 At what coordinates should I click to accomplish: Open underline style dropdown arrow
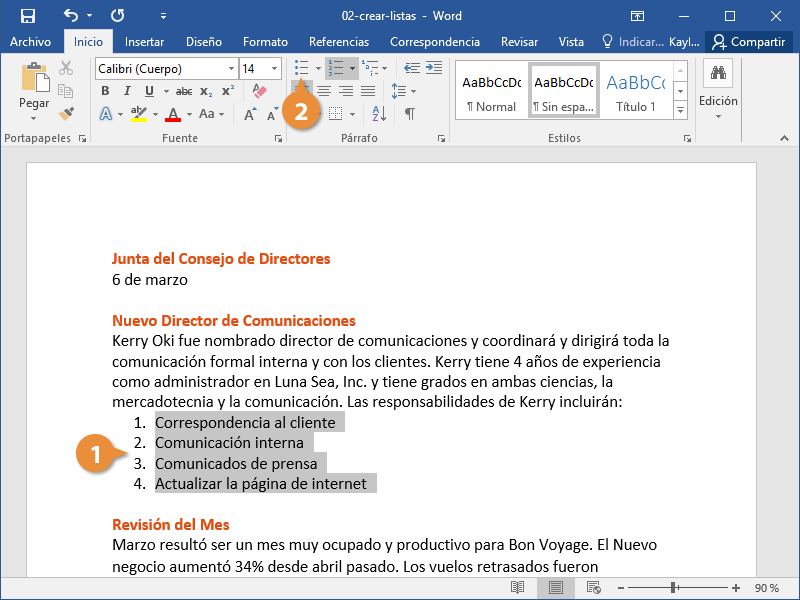(166, 91)
